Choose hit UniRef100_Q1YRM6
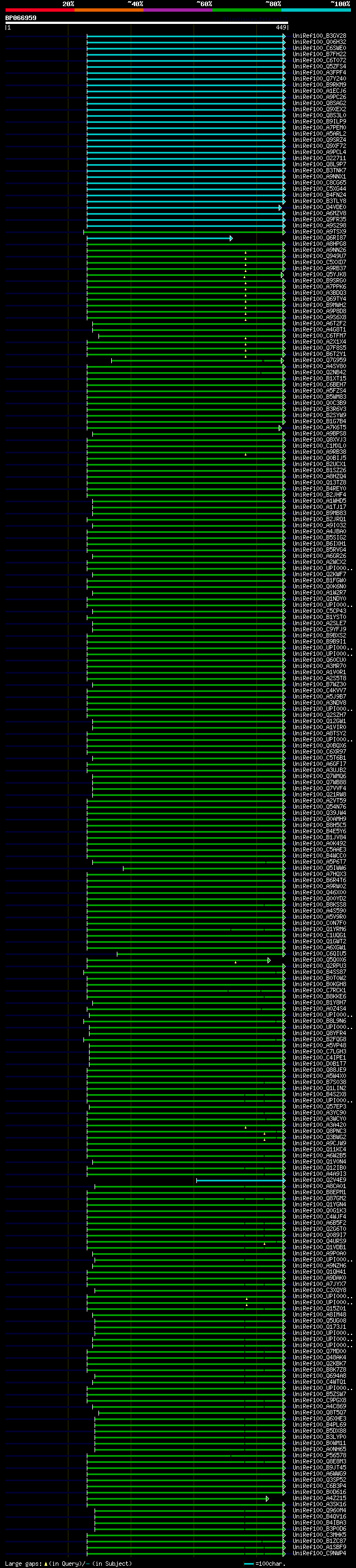The height and width of the screenshot is (1568, 356). tap(319, 929)
